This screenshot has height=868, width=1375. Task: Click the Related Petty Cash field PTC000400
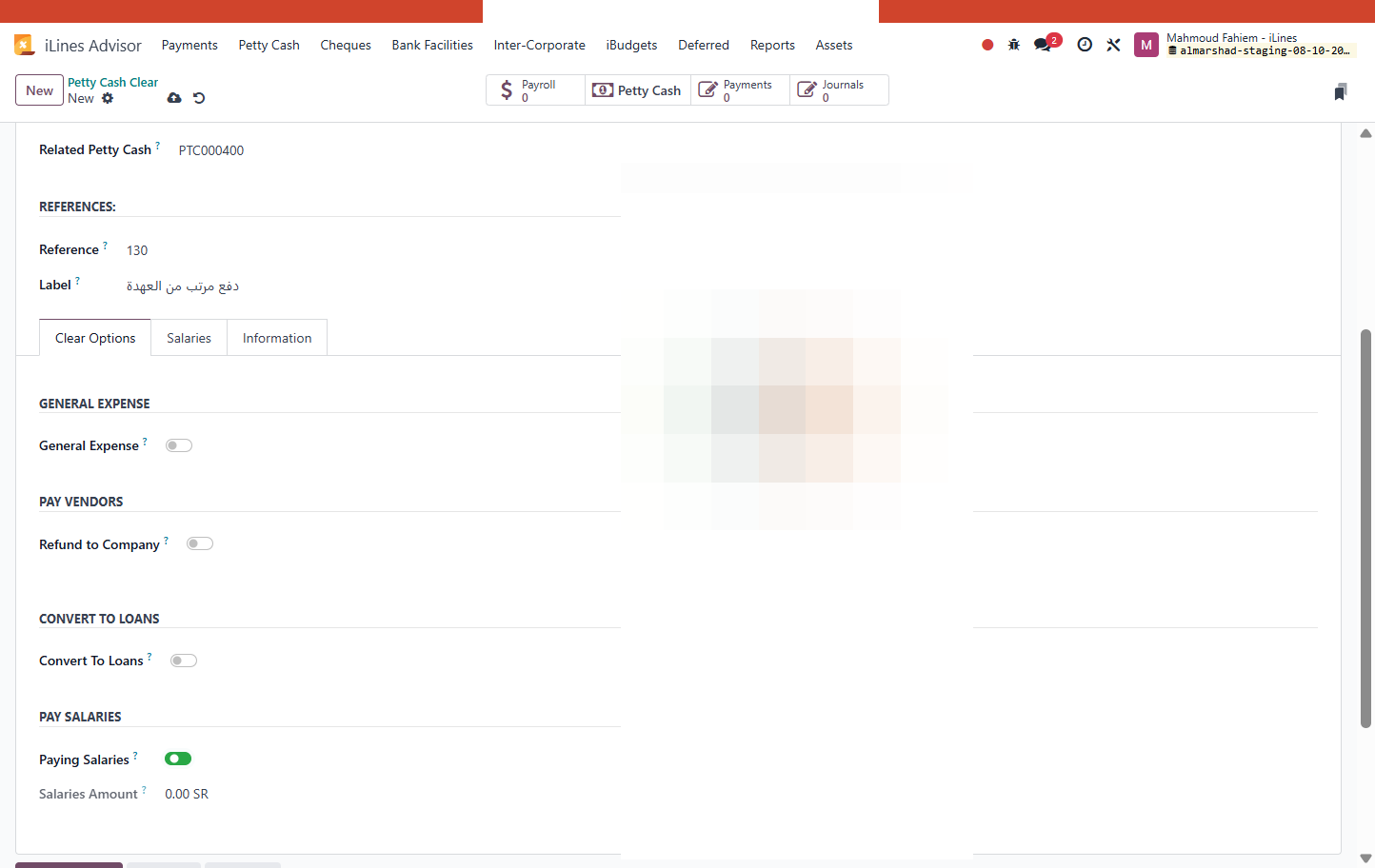click(x=211, y=150)
